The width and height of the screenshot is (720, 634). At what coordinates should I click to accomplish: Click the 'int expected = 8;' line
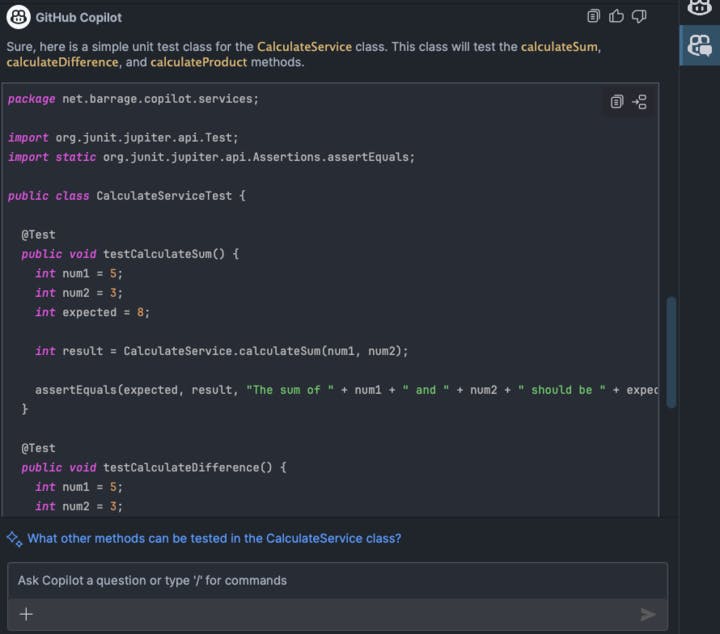point(92,312)
